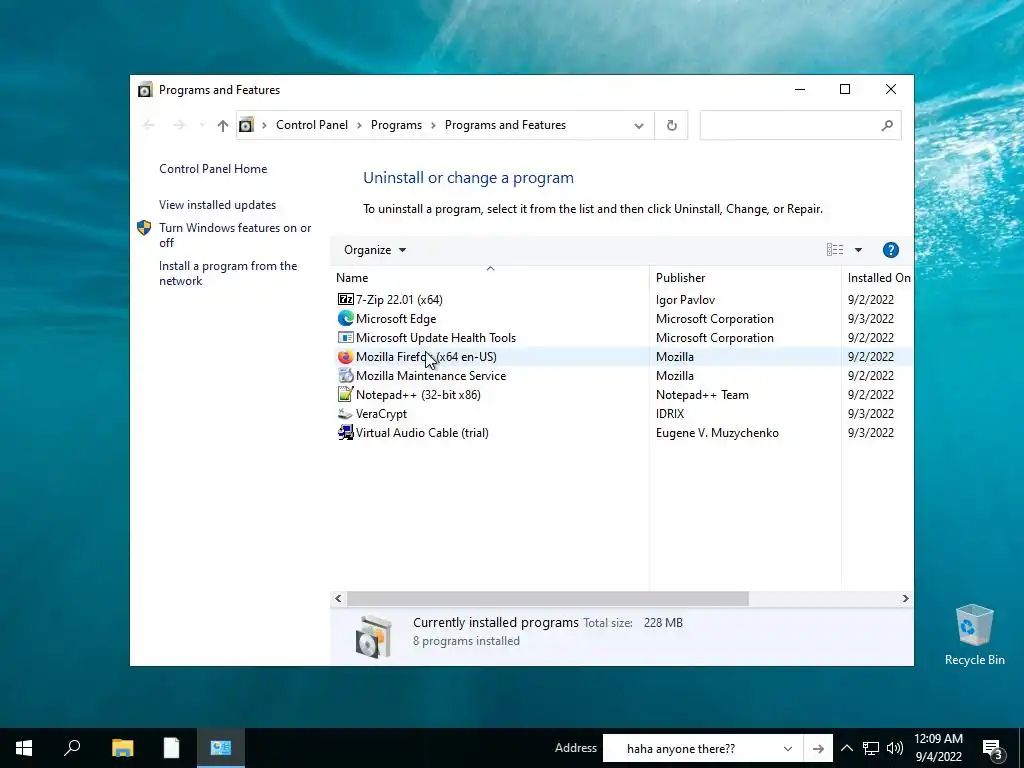The height and width of the screenshot is (768, 1024).
Task: Open the Organize dropdown menu
Action: pyautogui.click(x=375, y=250)
